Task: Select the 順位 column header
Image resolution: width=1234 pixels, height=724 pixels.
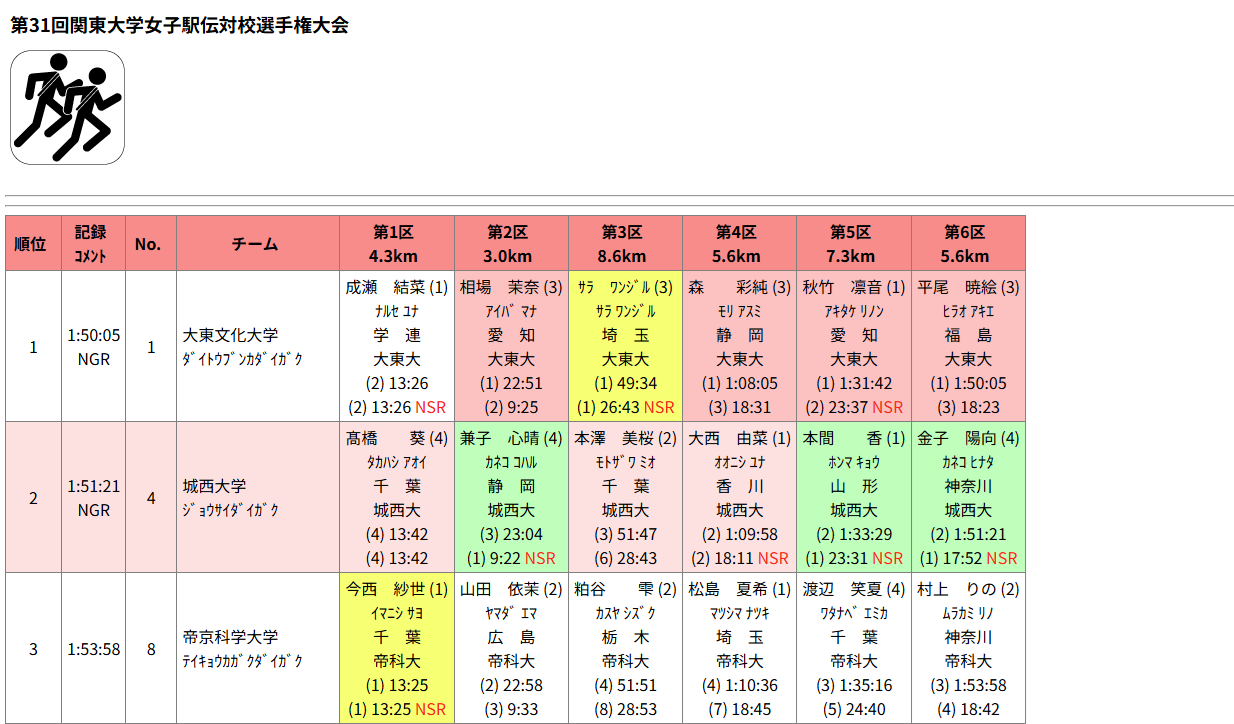Action: [x=33, y=244]
